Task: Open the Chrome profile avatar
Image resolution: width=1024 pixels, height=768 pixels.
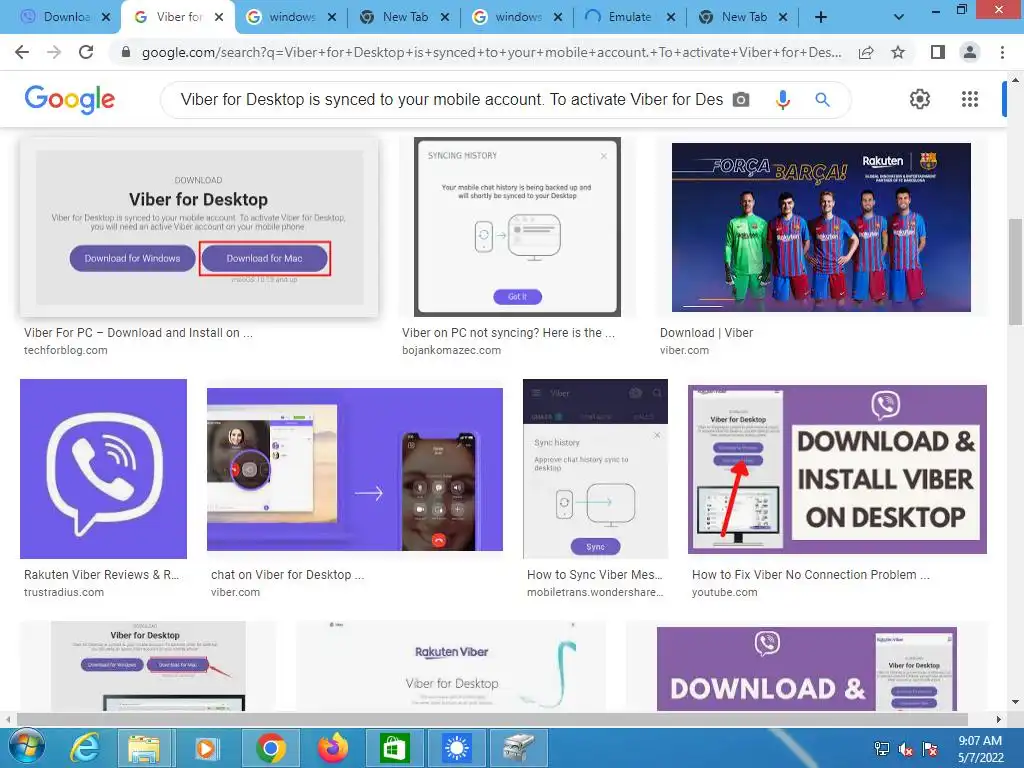Action: point(970,52)
